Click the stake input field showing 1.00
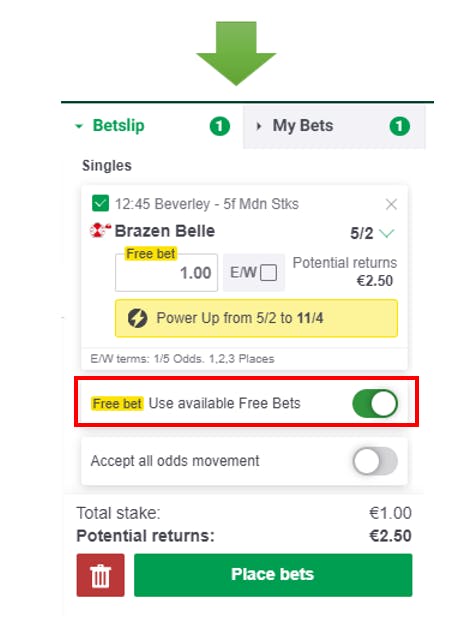Screen dimensions: 472x617 tap(166, 273)
